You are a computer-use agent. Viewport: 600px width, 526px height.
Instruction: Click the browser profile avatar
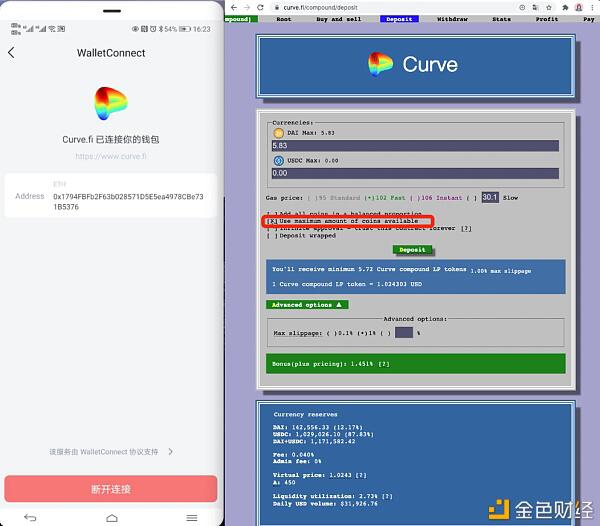[579, 7]
